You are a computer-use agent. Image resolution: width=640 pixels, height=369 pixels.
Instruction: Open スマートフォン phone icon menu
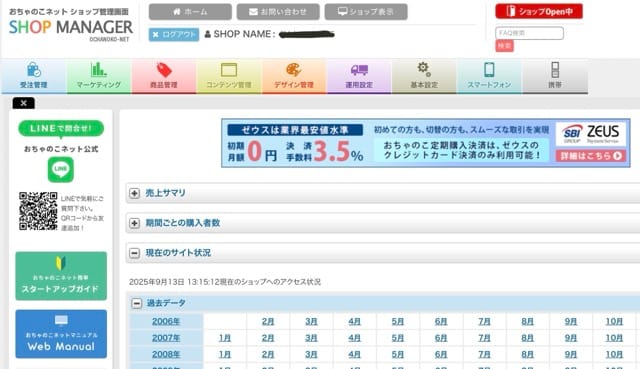[x=489, y=76]
